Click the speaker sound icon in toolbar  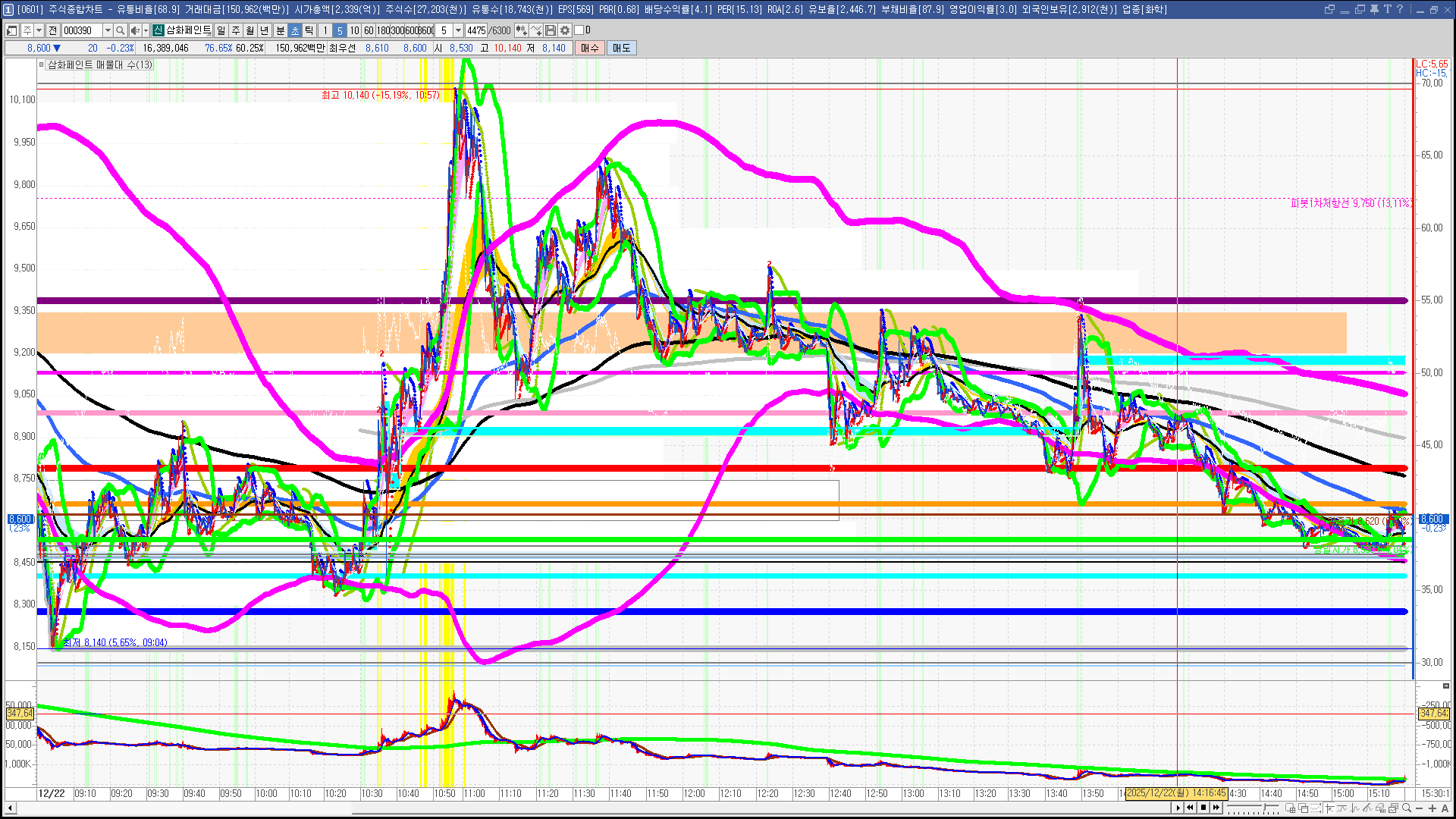[x=135, y=30]
